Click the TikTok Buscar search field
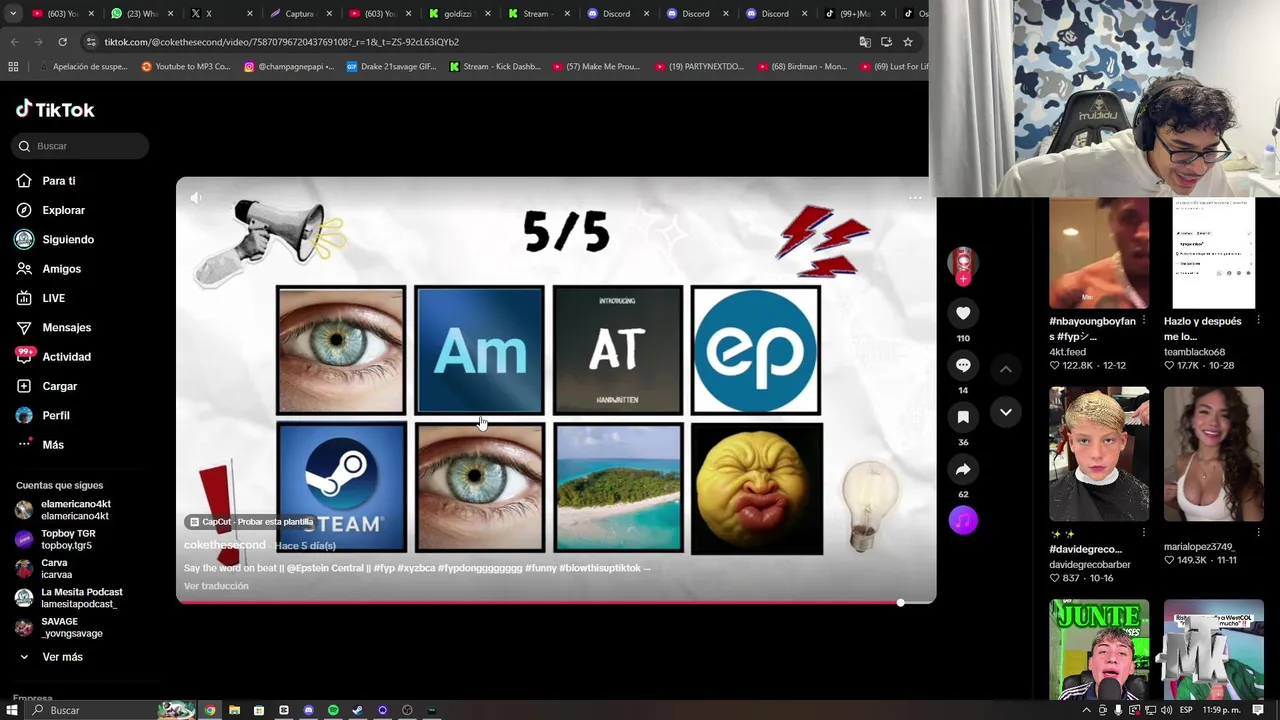The image size is (1280, 720). [81, 146]
